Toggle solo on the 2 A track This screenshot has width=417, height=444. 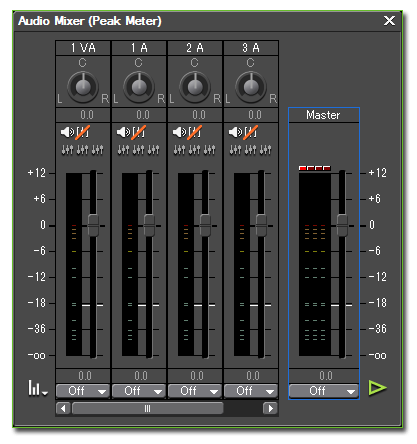pyautogui.click(x=195, y=132)
